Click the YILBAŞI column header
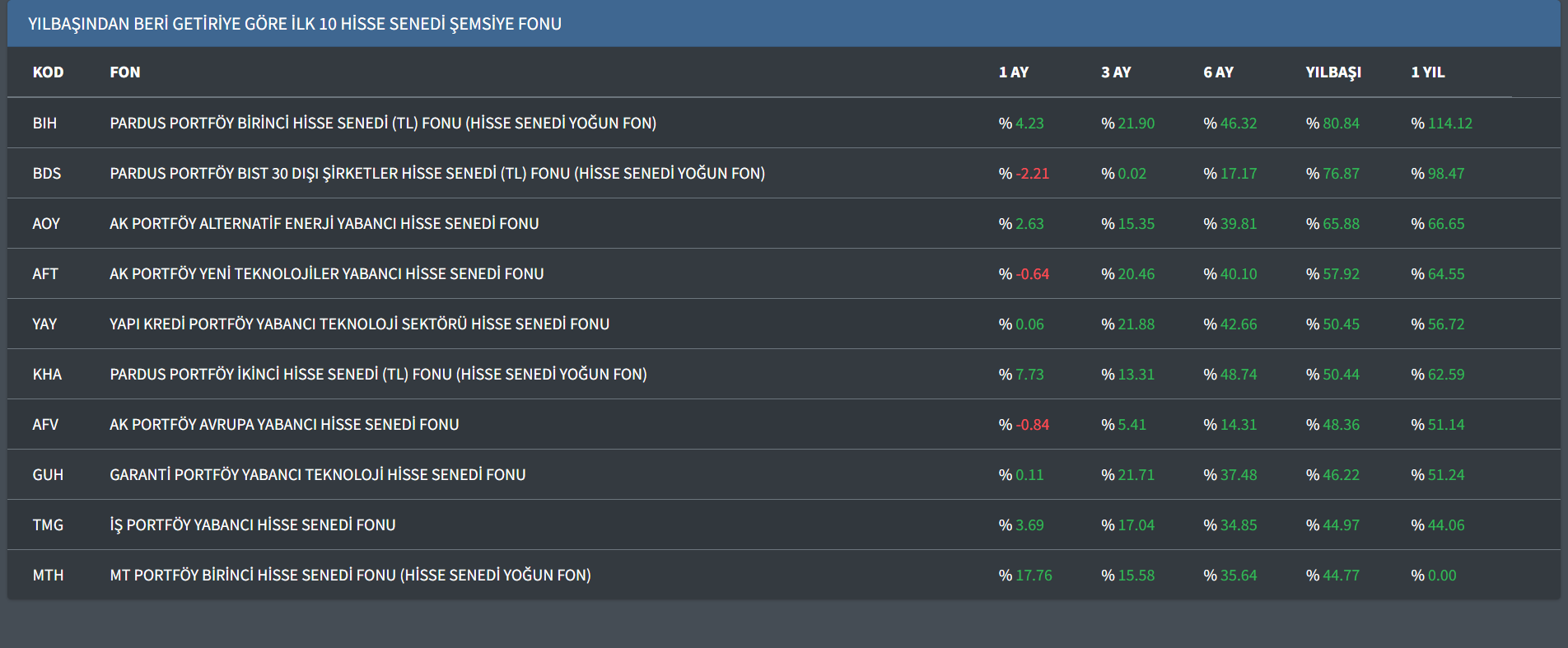 1332,72
